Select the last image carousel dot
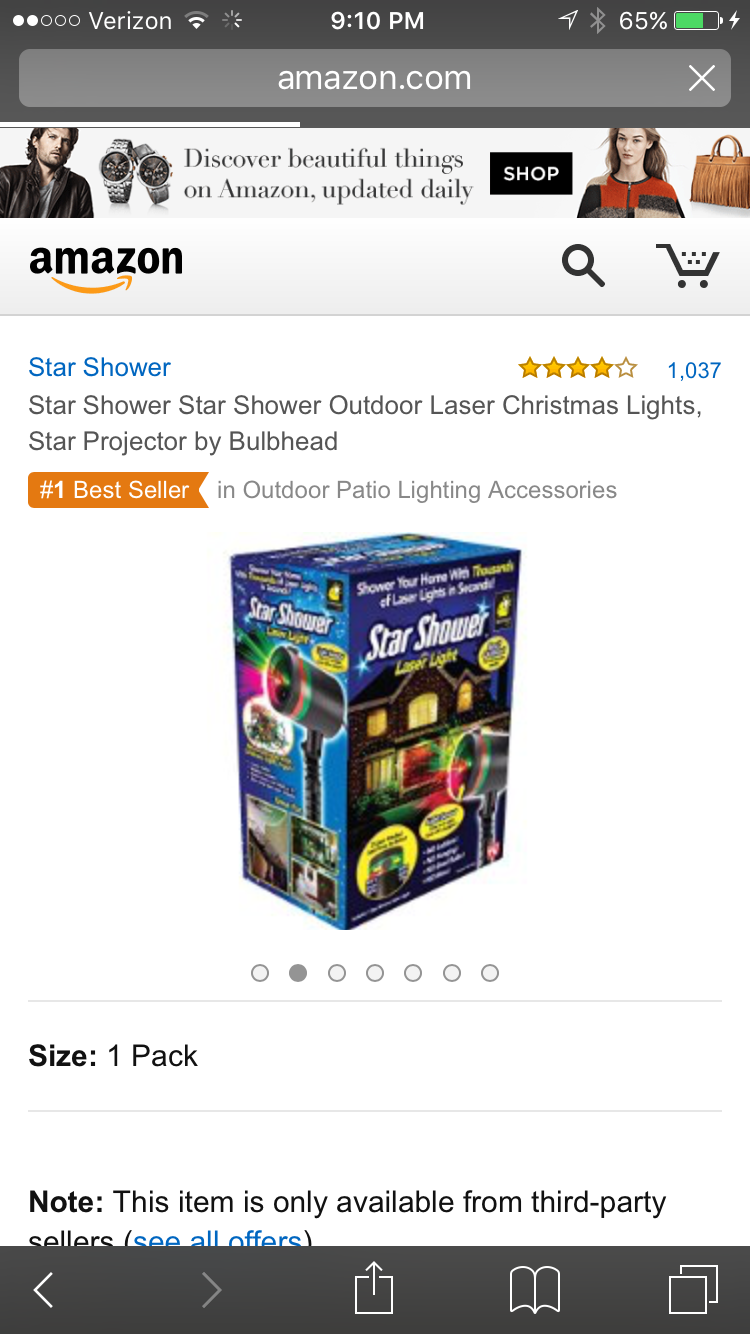The height and width of the screenshot is (1334, 750). [490, 973]
